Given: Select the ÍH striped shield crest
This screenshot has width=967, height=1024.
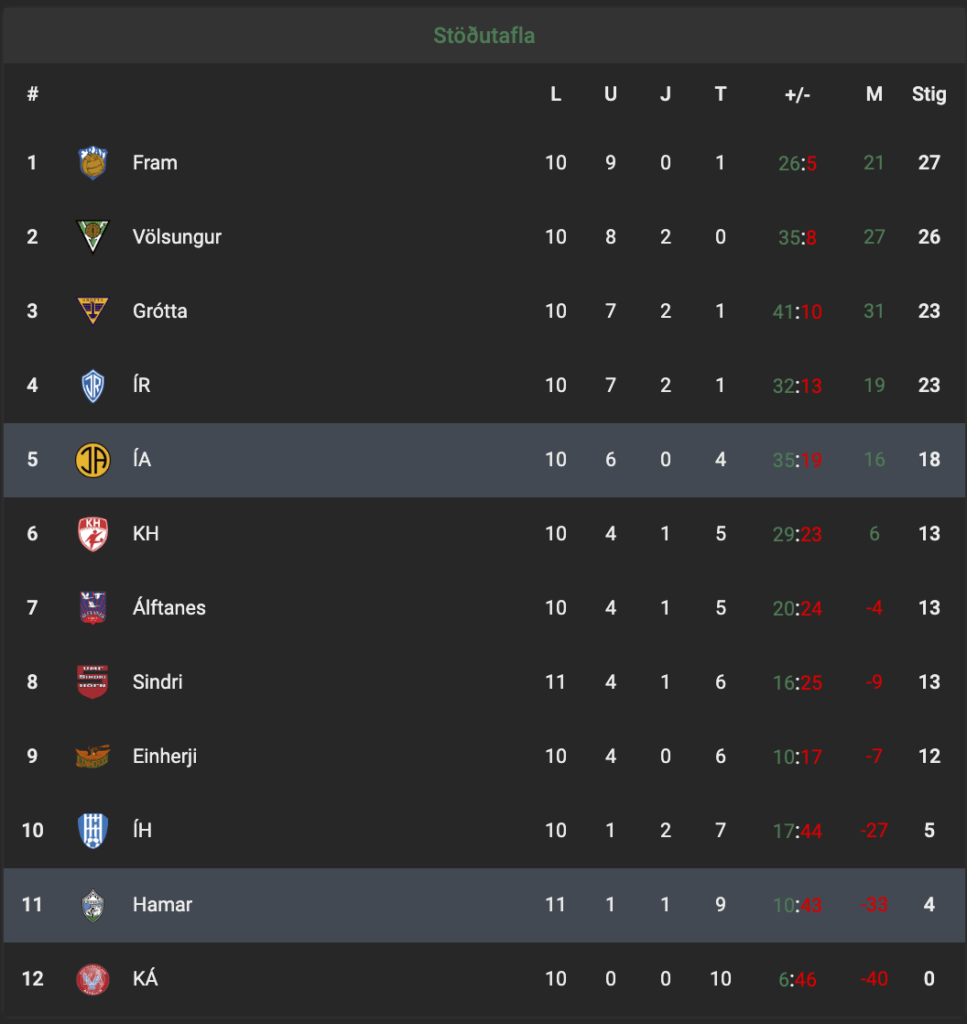Looking at the screenshot, I should click(93, 831).
